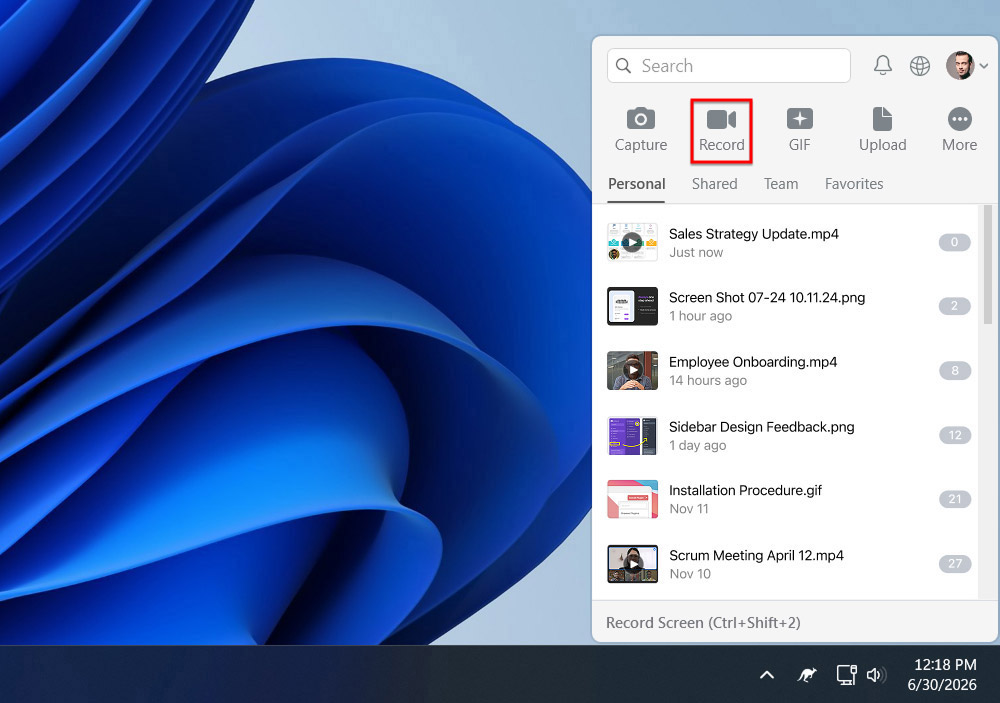Click the file list scrollbar
The height and width of the screenshot is (703, 1000).
pos(987,265)
